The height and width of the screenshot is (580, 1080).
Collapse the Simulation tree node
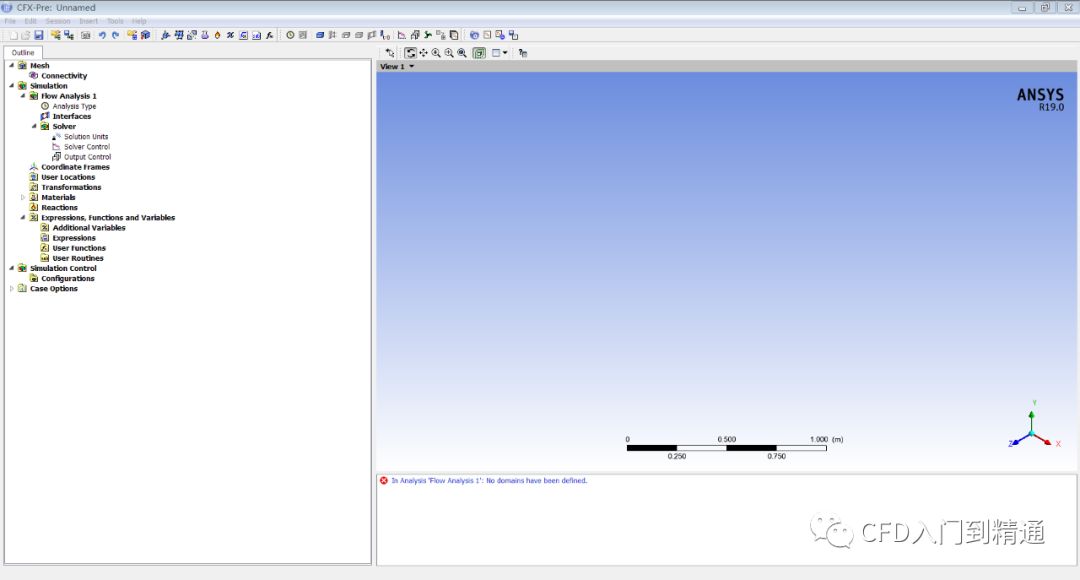pos(12,86)
